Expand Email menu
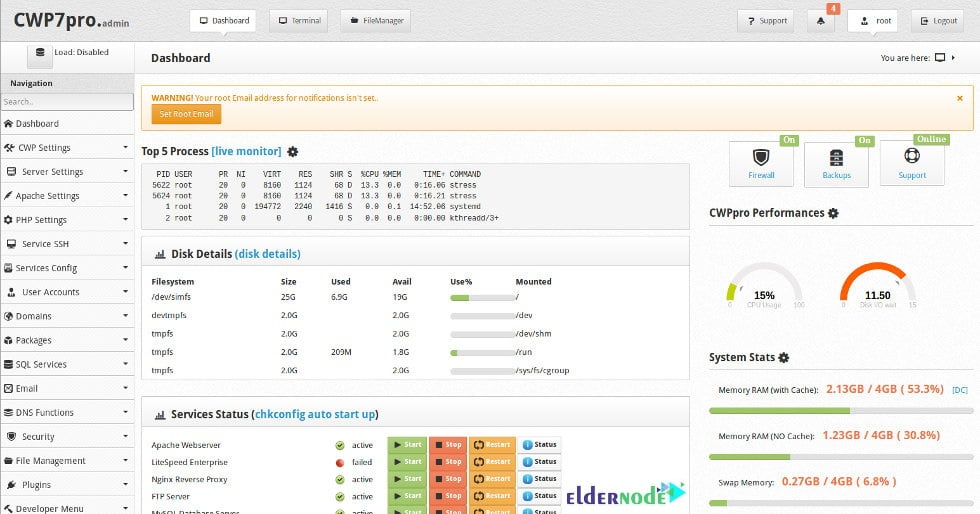980x514 pixels. (68, 388)
